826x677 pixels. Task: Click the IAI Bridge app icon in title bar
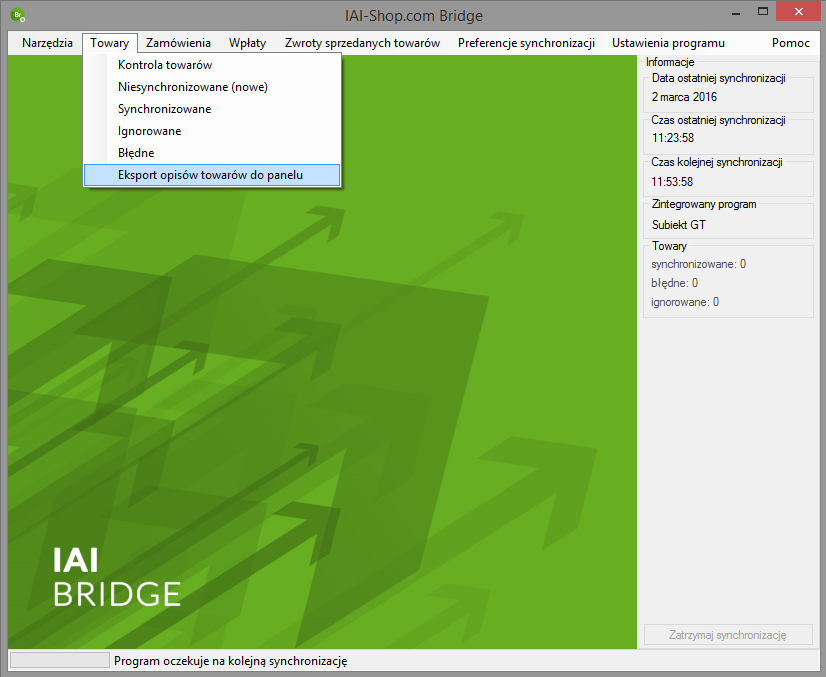point(17,15)
